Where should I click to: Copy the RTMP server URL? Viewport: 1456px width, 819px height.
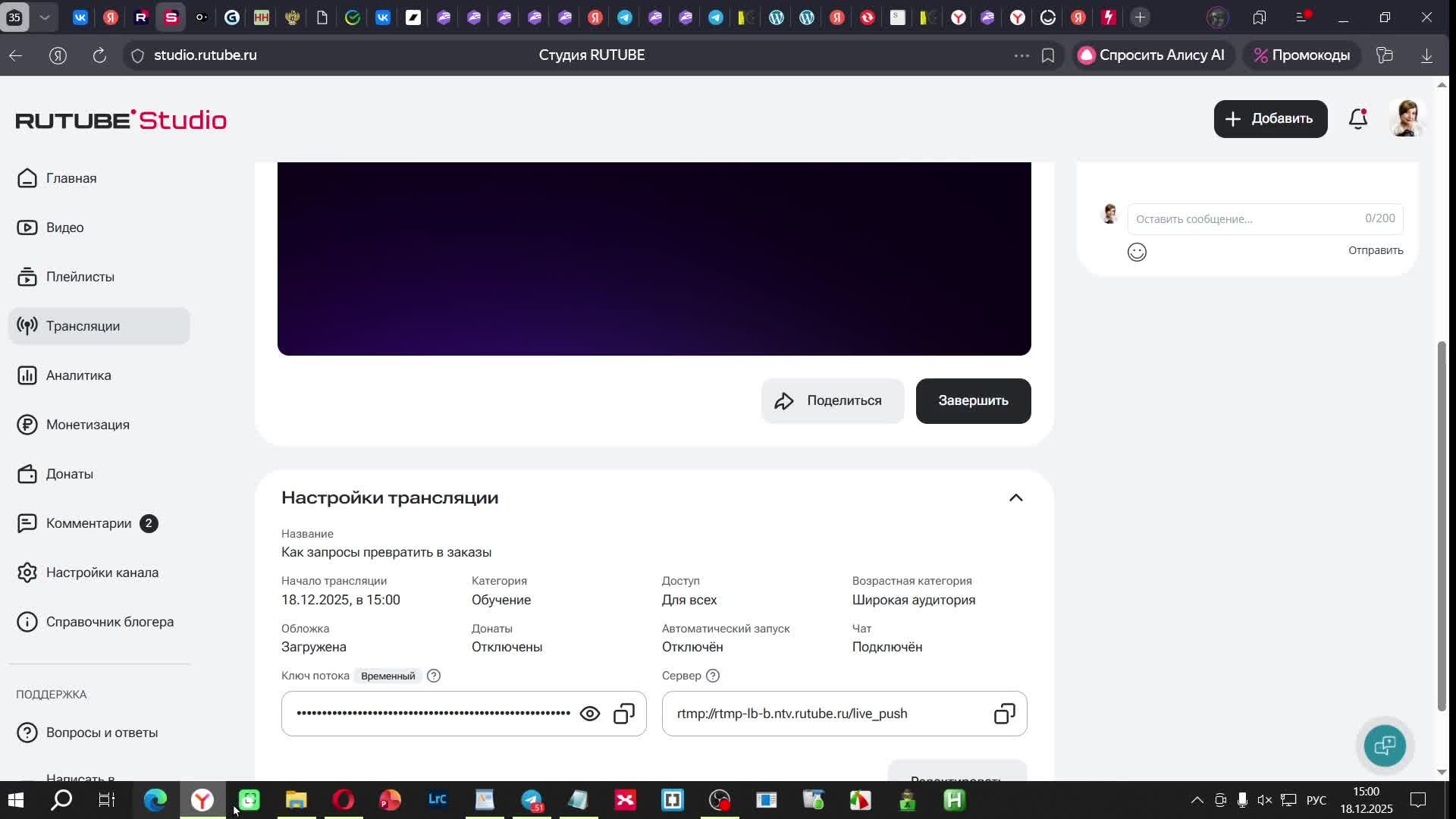[1004, 714]
